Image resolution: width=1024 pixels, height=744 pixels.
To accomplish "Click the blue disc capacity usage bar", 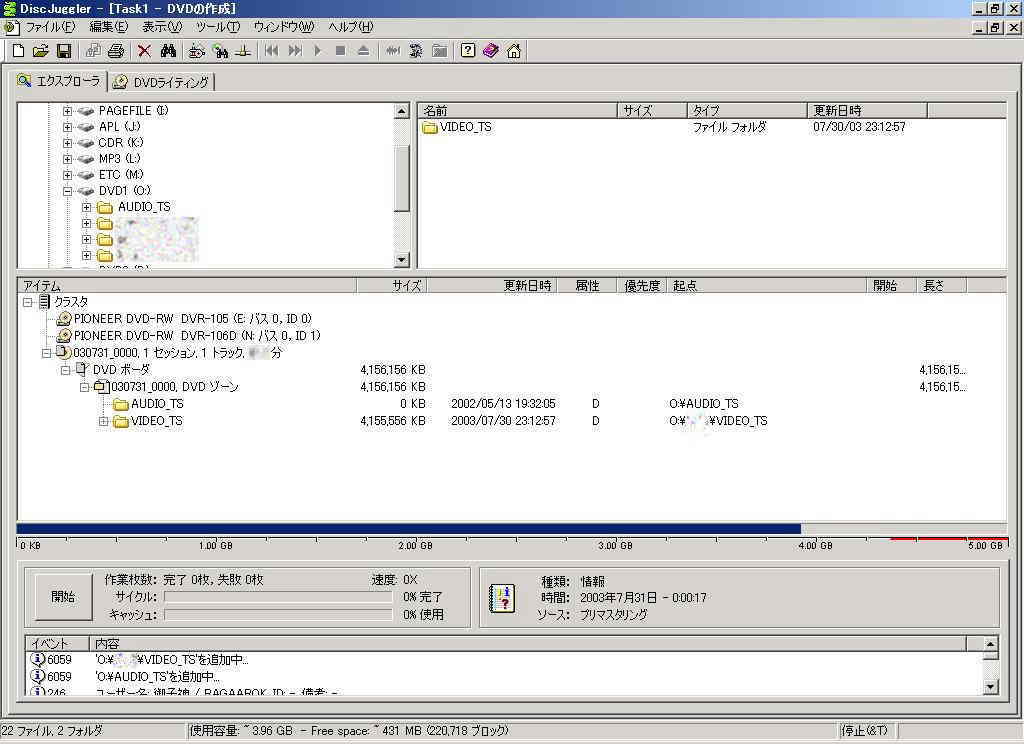I will [x=409, y=529].
